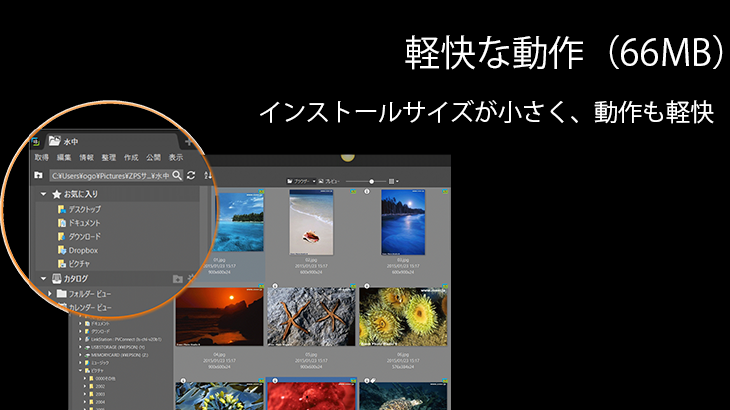This screenshot has width=730, height=410.
Task: Select thumbnail 06.jpg yellow sea anemones
Action: point(403,316)
